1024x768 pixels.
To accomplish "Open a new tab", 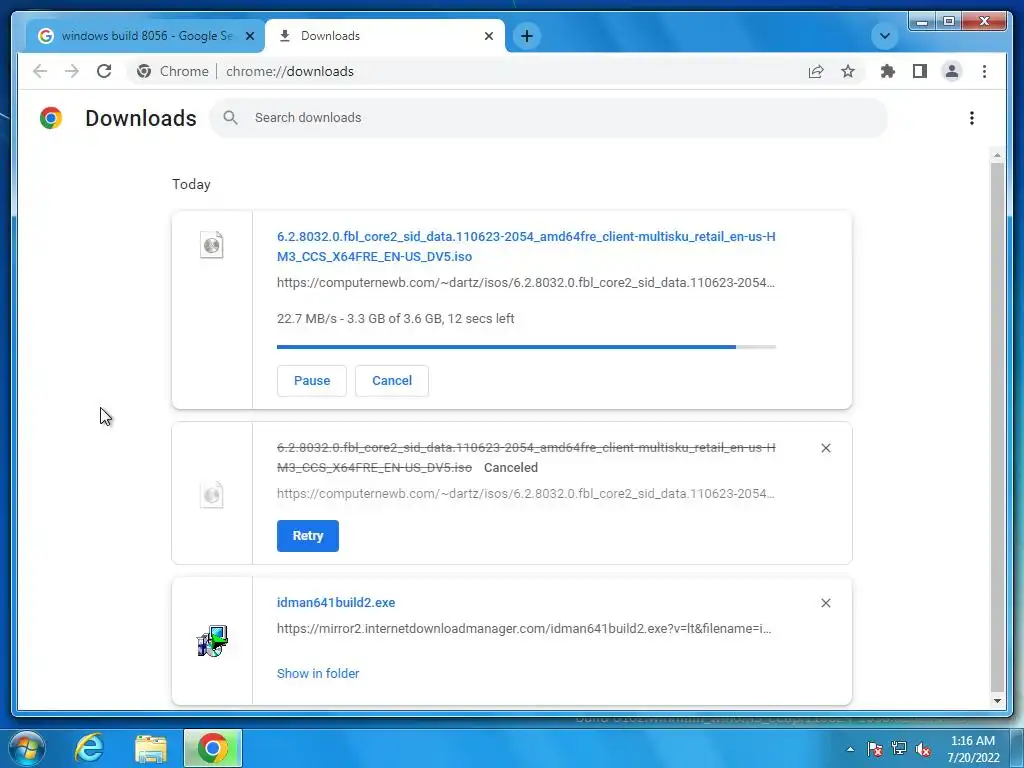I will pyautogui.click(x=527, y=36).
